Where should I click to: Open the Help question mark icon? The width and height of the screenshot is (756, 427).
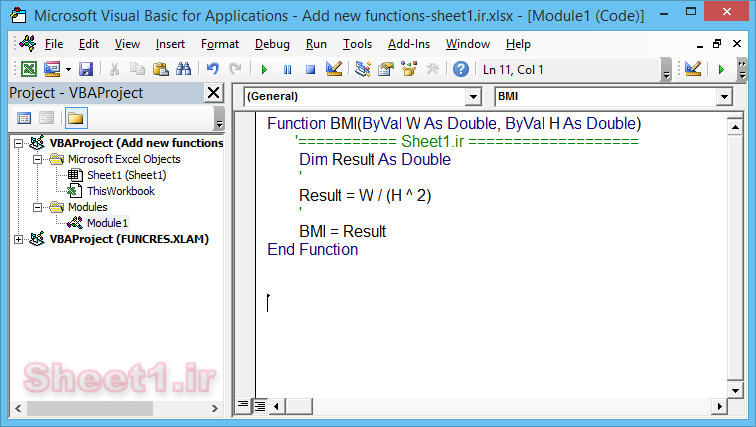pyautogui.click(x=460, y=69)
